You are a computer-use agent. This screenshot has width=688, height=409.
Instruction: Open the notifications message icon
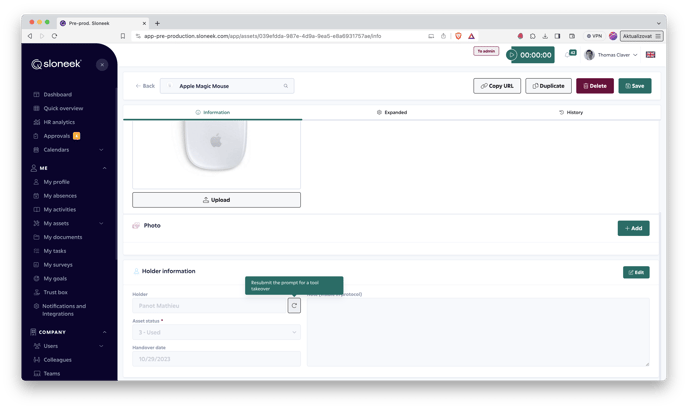pos(569,55)
